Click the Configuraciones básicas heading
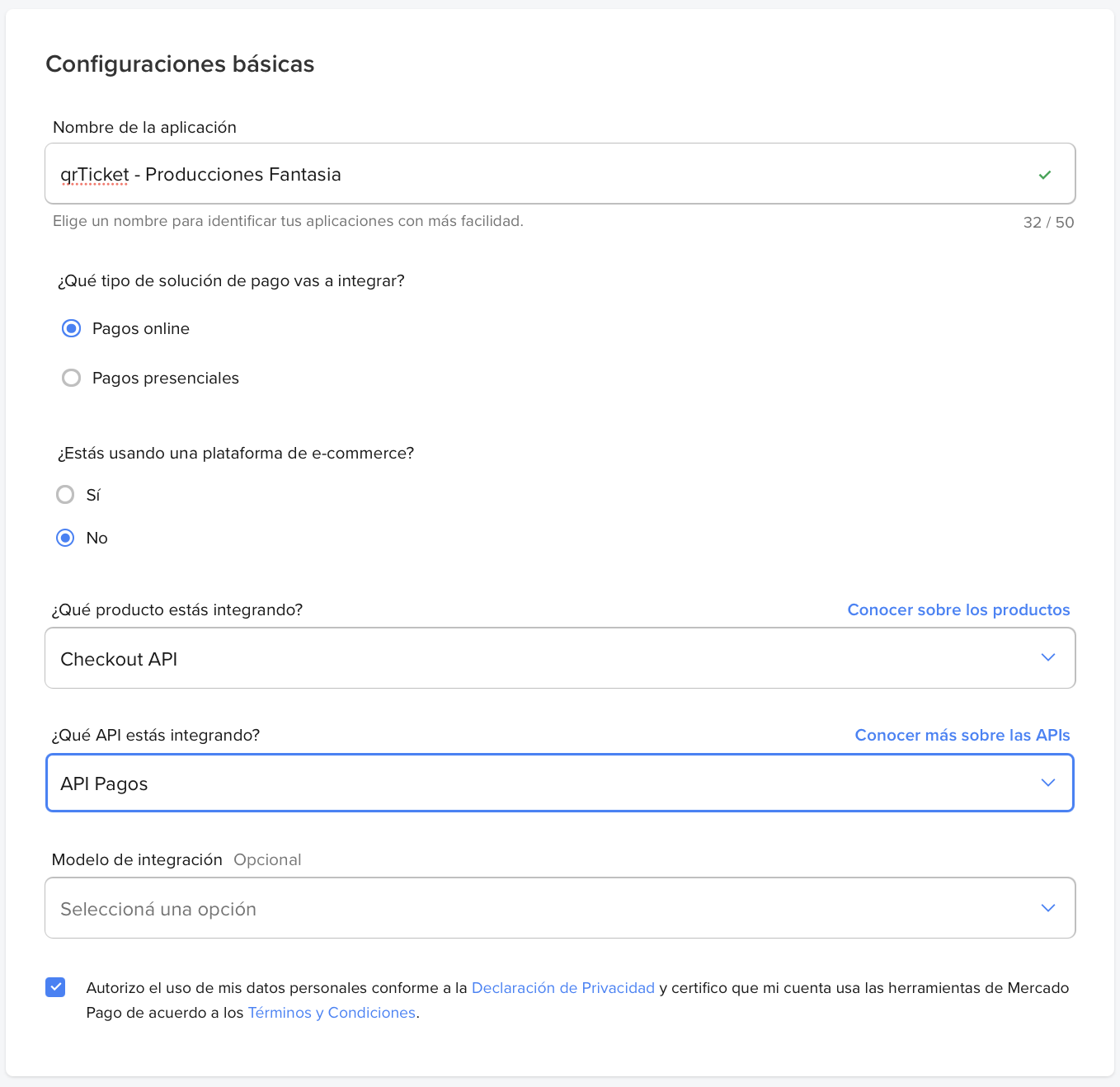The height and width of the screenshot is (1087, 1120). pos(180,64)
